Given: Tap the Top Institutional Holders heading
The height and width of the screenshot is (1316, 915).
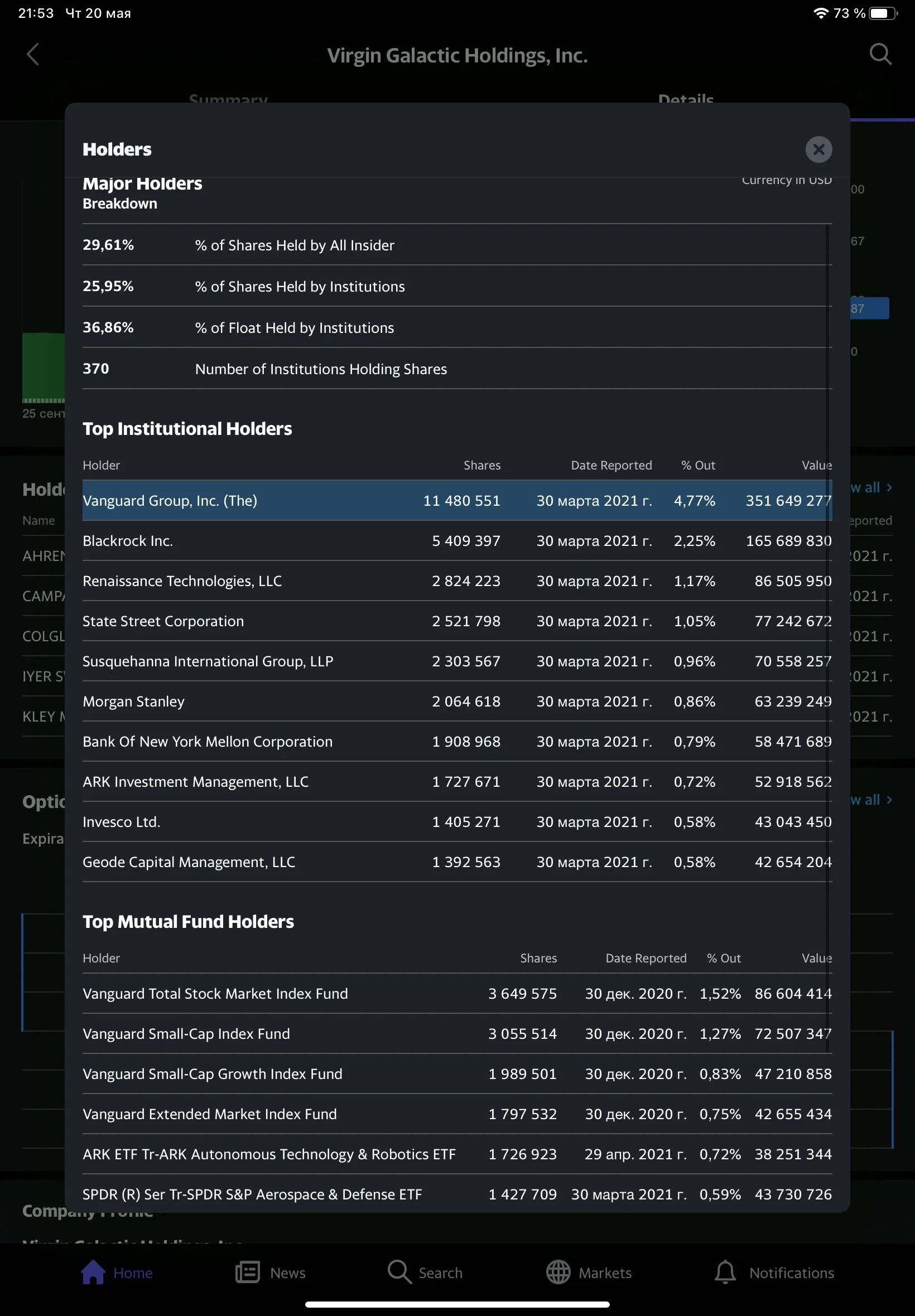Looking at the screenshot, I should click(x=187, y=429).
